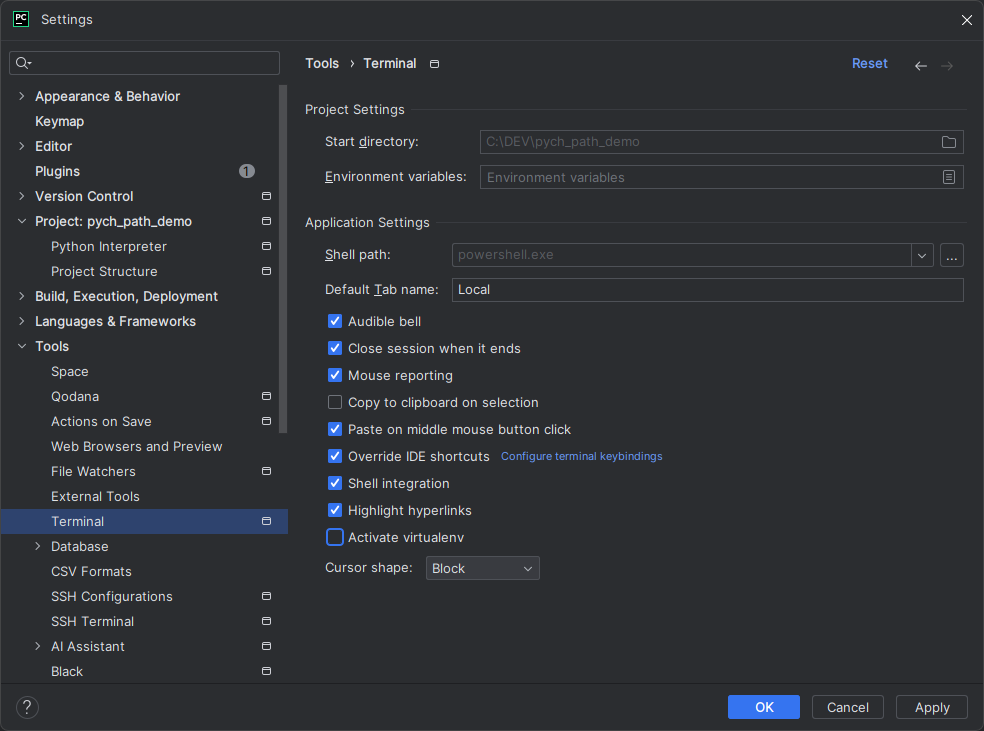
Task: Click project icon on selected Terminal row
Action: tap(266, 521)
